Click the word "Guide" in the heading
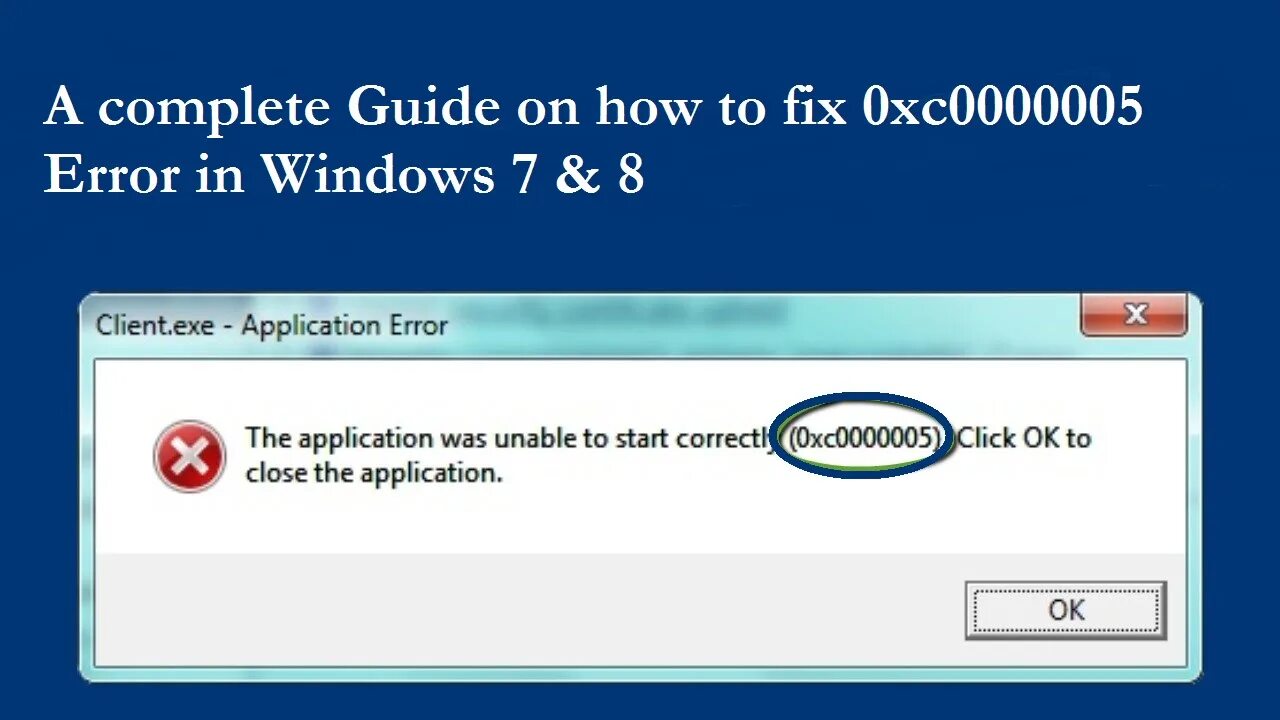1280x720 pixels. [423, 107]
